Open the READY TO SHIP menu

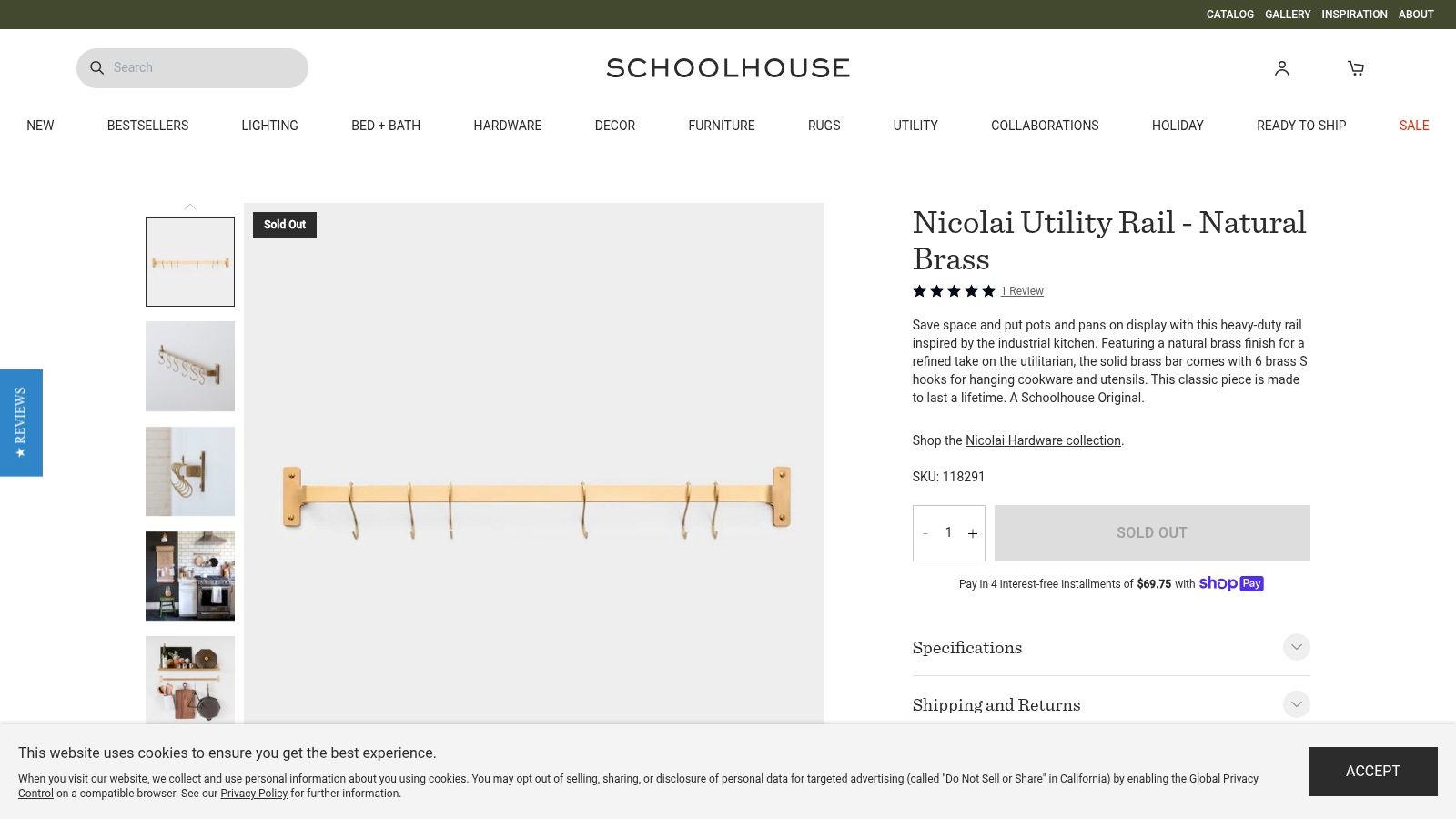coord(1301,126)
